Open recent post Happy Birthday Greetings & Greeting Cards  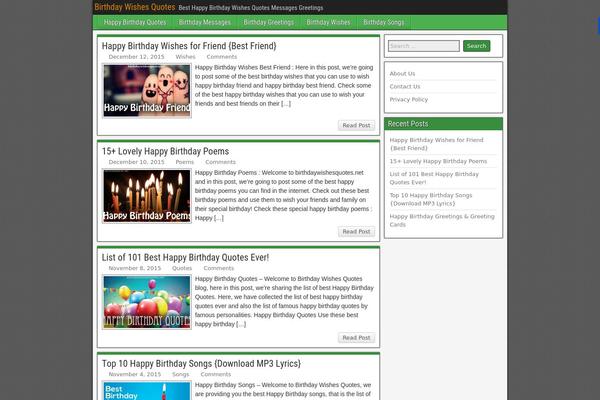pyautogui.click(x=442, y=220)
